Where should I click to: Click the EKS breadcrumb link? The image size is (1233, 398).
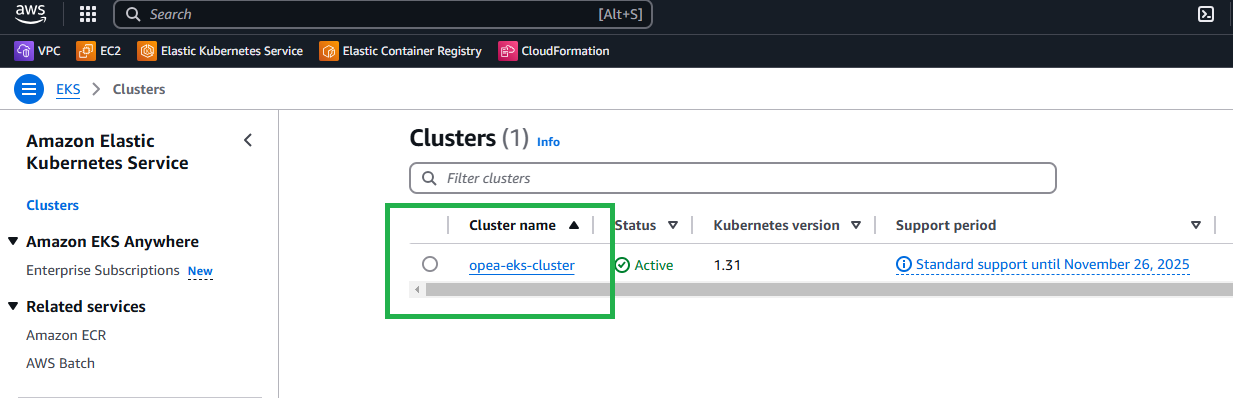pyautogui.click(x=68, y=89)
